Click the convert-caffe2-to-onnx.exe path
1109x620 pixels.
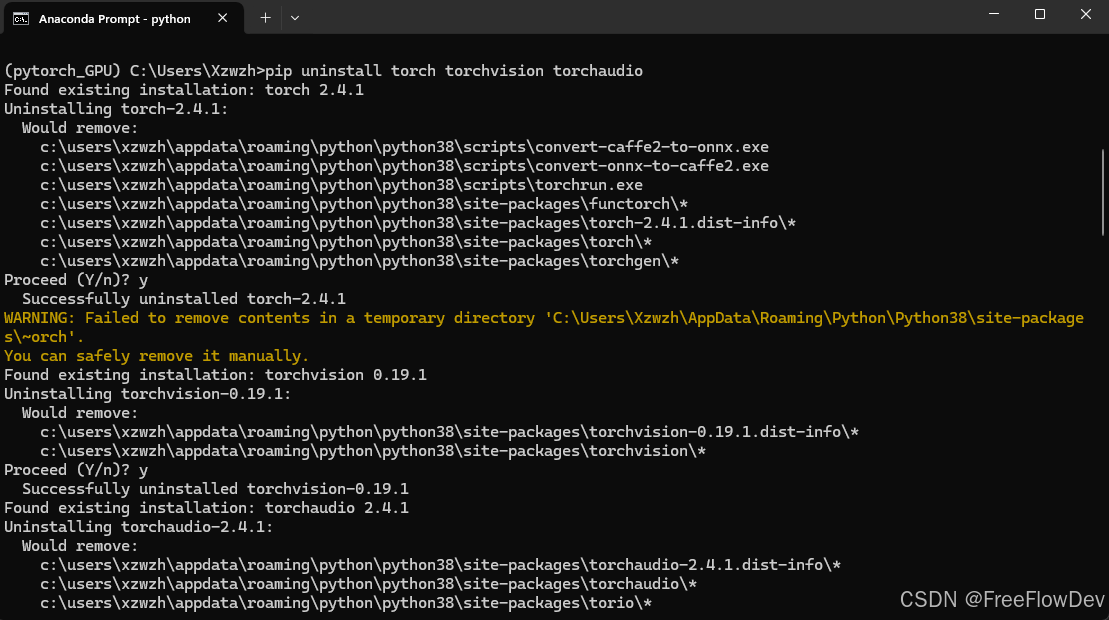click(x=404, y=147)
